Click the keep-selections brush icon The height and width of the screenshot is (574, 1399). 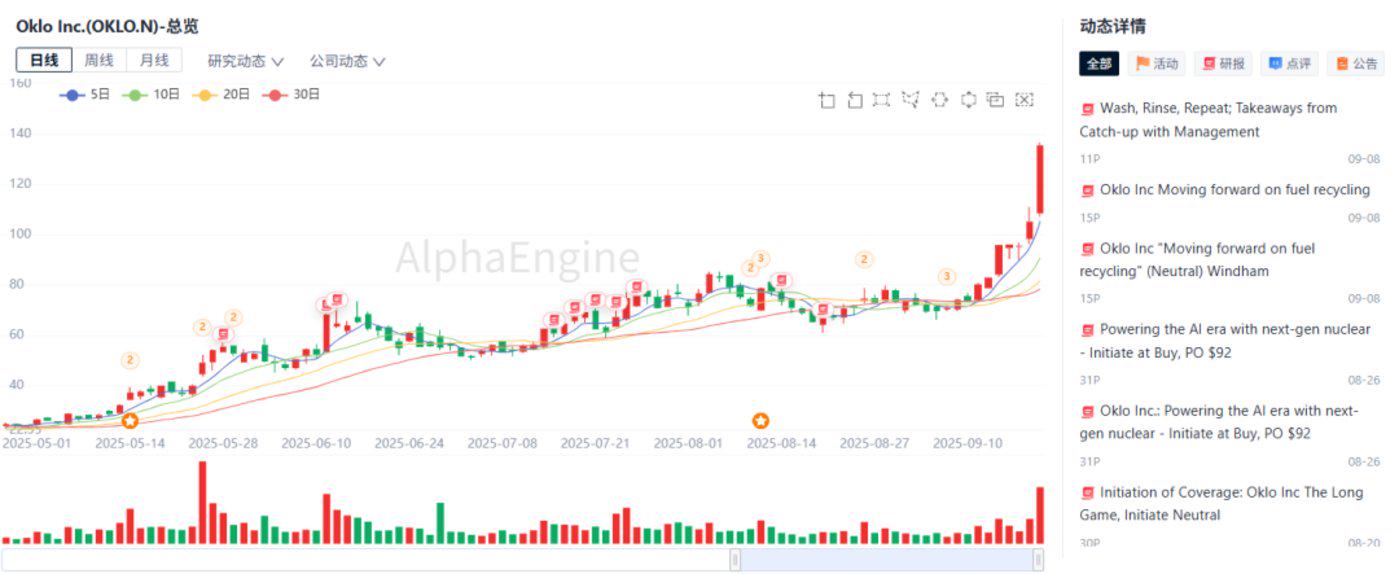995,100
